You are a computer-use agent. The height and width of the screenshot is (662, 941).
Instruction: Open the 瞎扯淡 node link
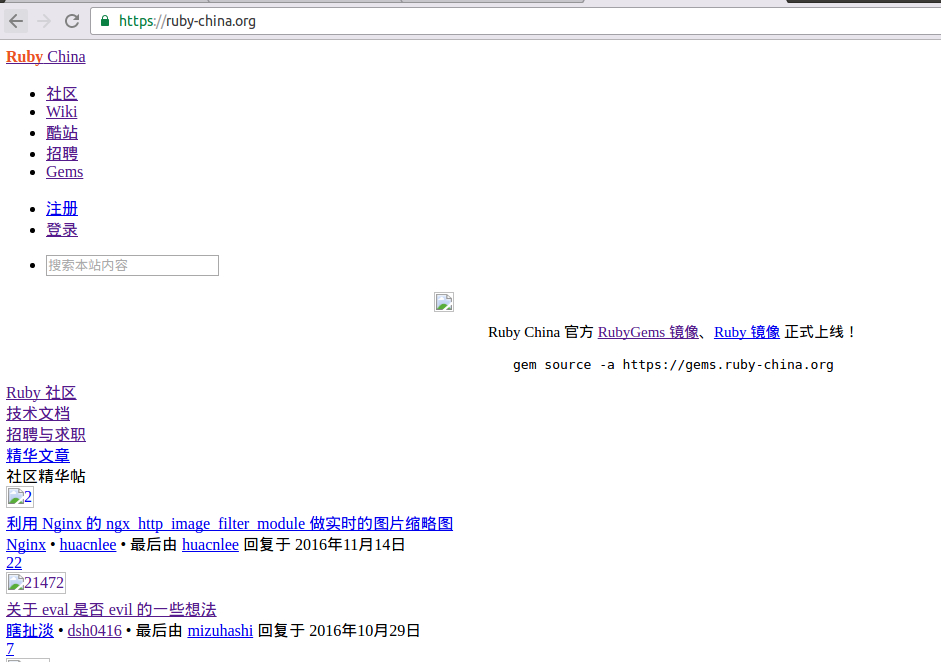tap(29, 631)
